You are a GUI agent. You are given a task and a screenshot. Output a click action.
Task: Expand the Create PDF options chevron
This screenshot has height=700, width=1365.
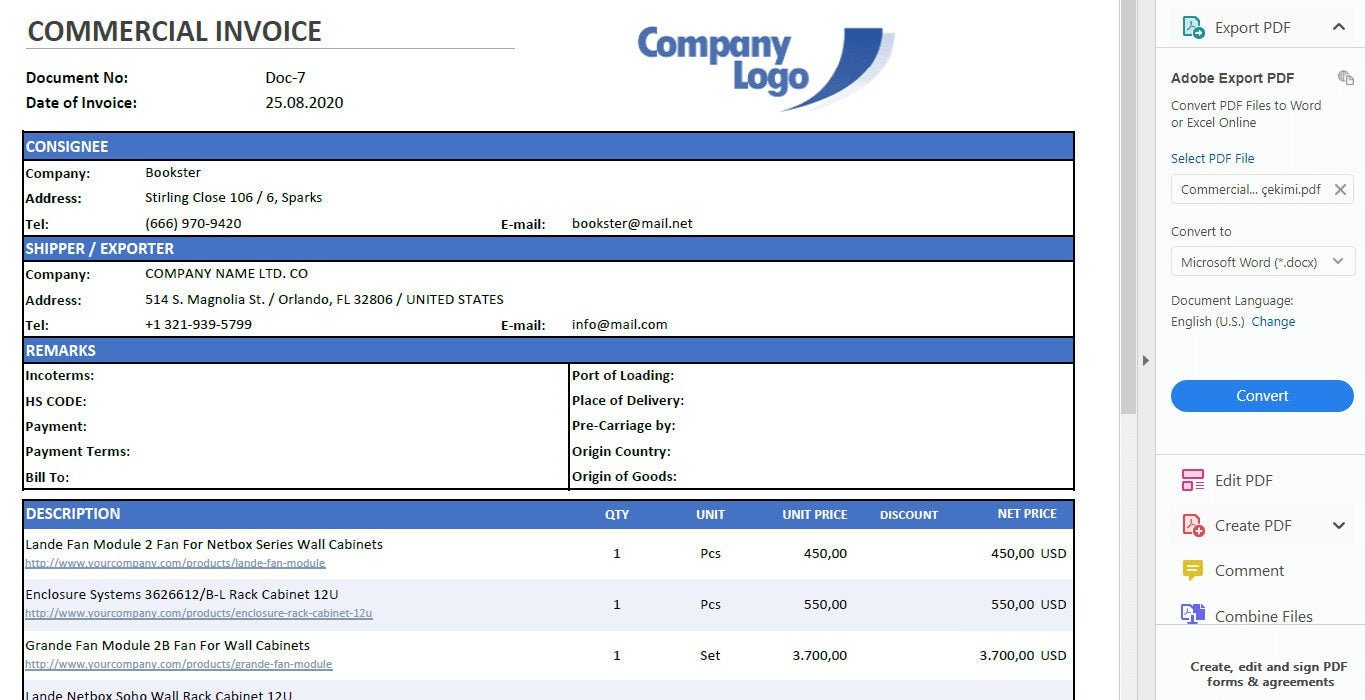1339,525
